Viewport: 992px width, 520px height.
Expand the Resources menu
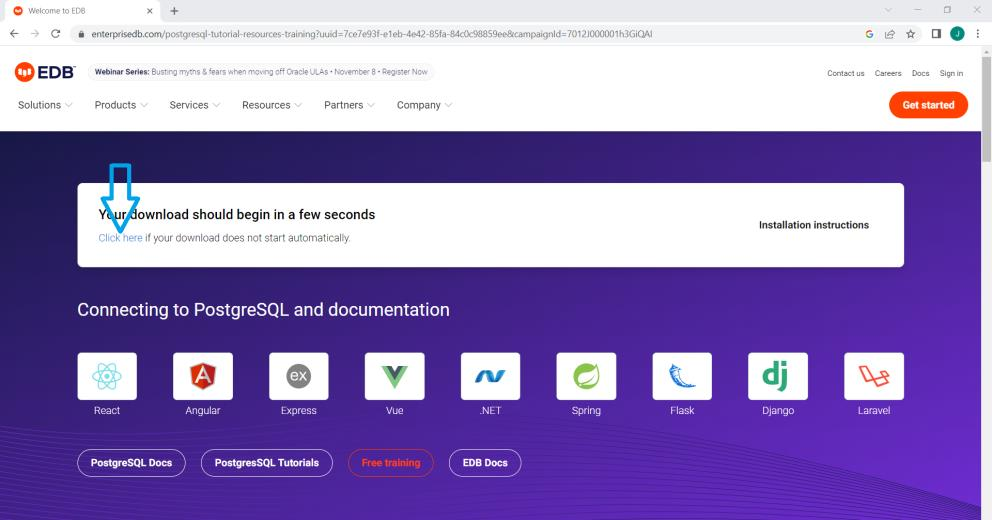pos(271,105)
